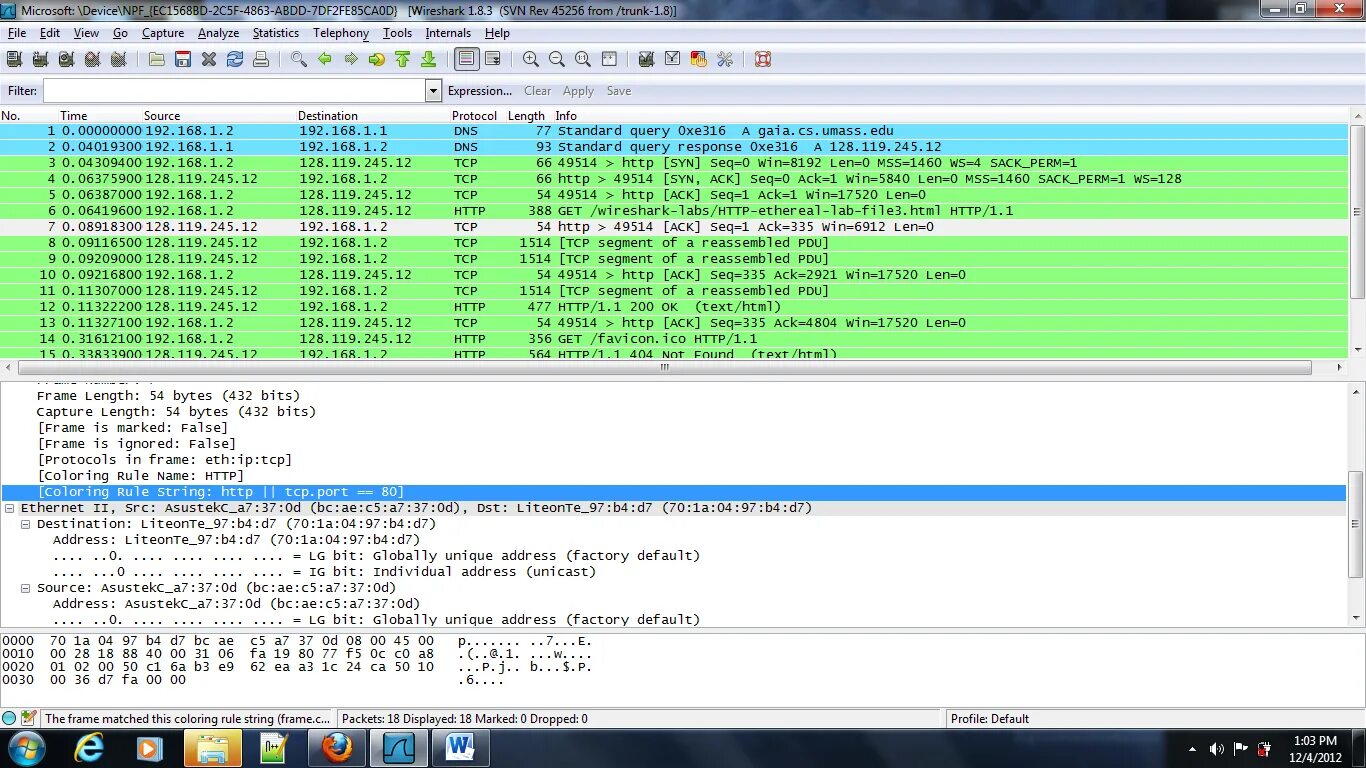This screenshot has width=1366, height=768.
Task: Open the View menu
Action: point(87,33)
